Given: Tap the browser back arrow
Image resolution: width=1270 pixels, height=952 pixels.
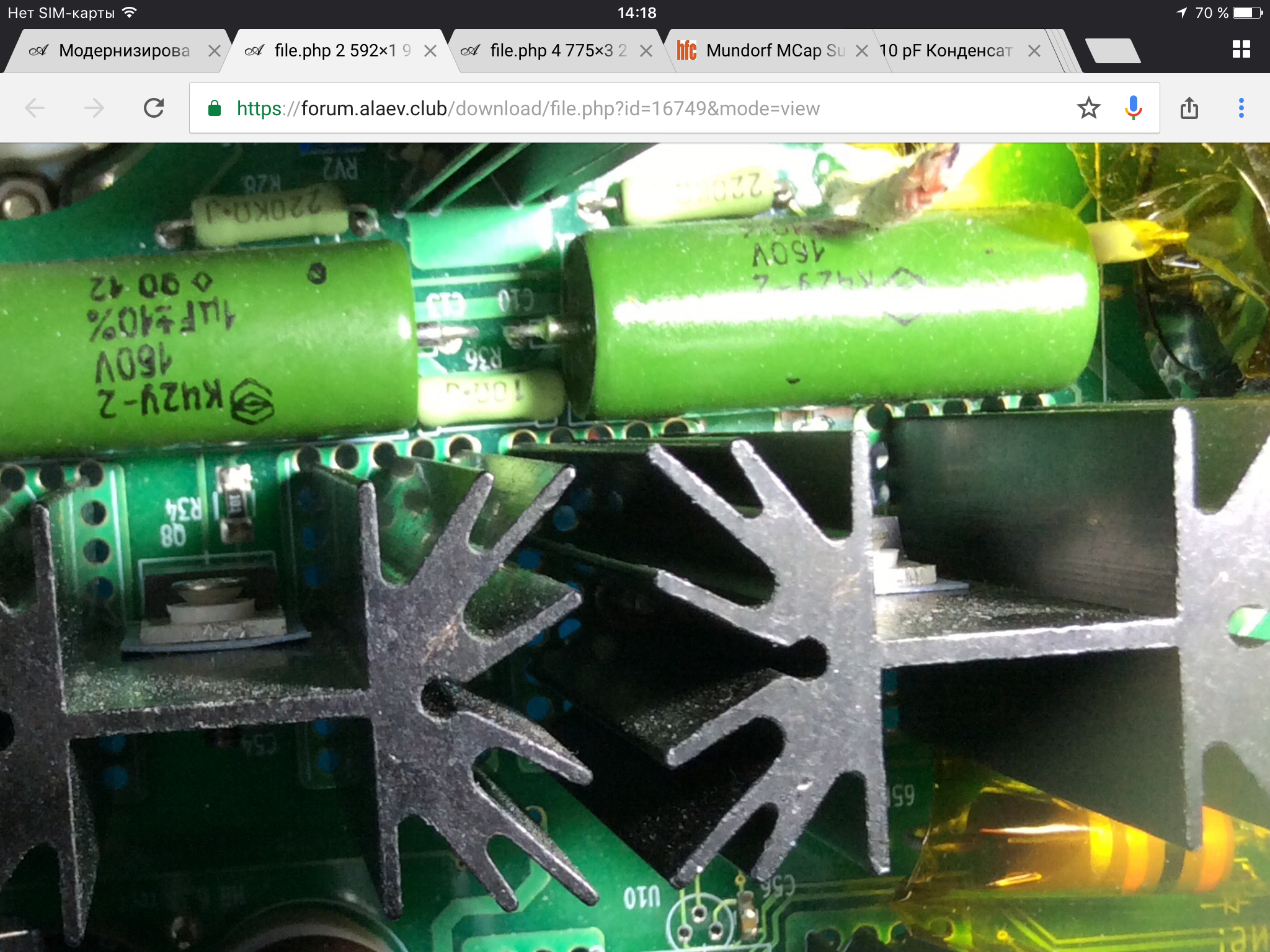Looking at the screenshot, I should 35,108.
